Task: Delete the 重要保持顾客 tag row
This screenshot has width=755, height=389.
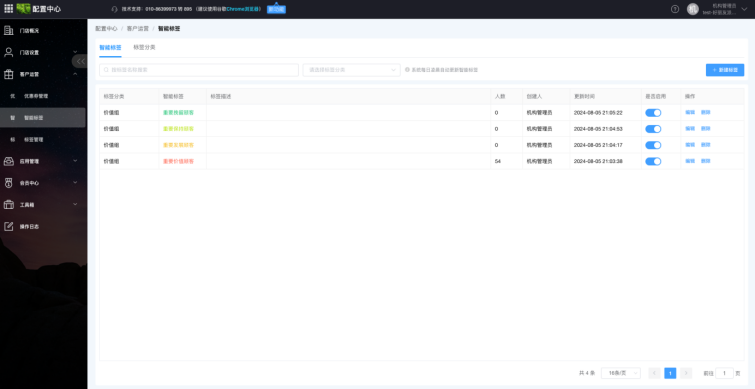Action: tap(705, 129)
